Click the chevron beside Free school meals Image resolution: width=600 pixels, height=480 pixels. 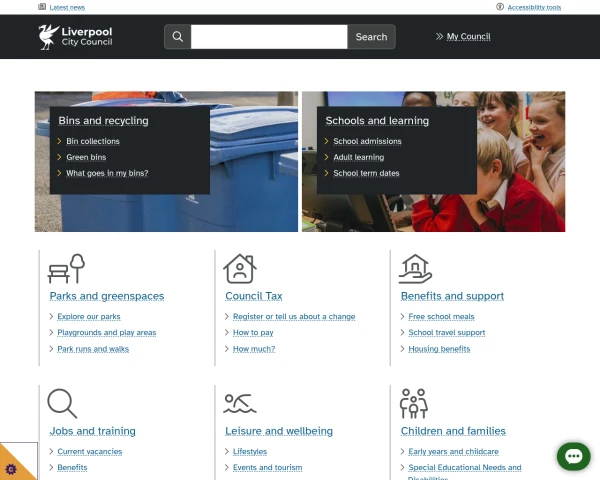[x=403, y=316]
